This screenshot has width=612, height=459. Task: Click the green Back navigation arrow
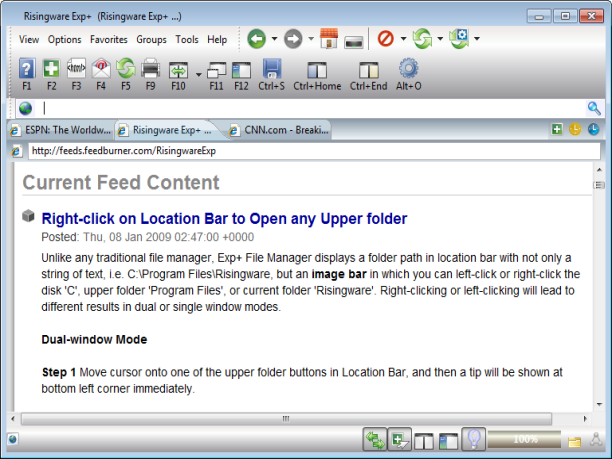[x=257, y=40]
